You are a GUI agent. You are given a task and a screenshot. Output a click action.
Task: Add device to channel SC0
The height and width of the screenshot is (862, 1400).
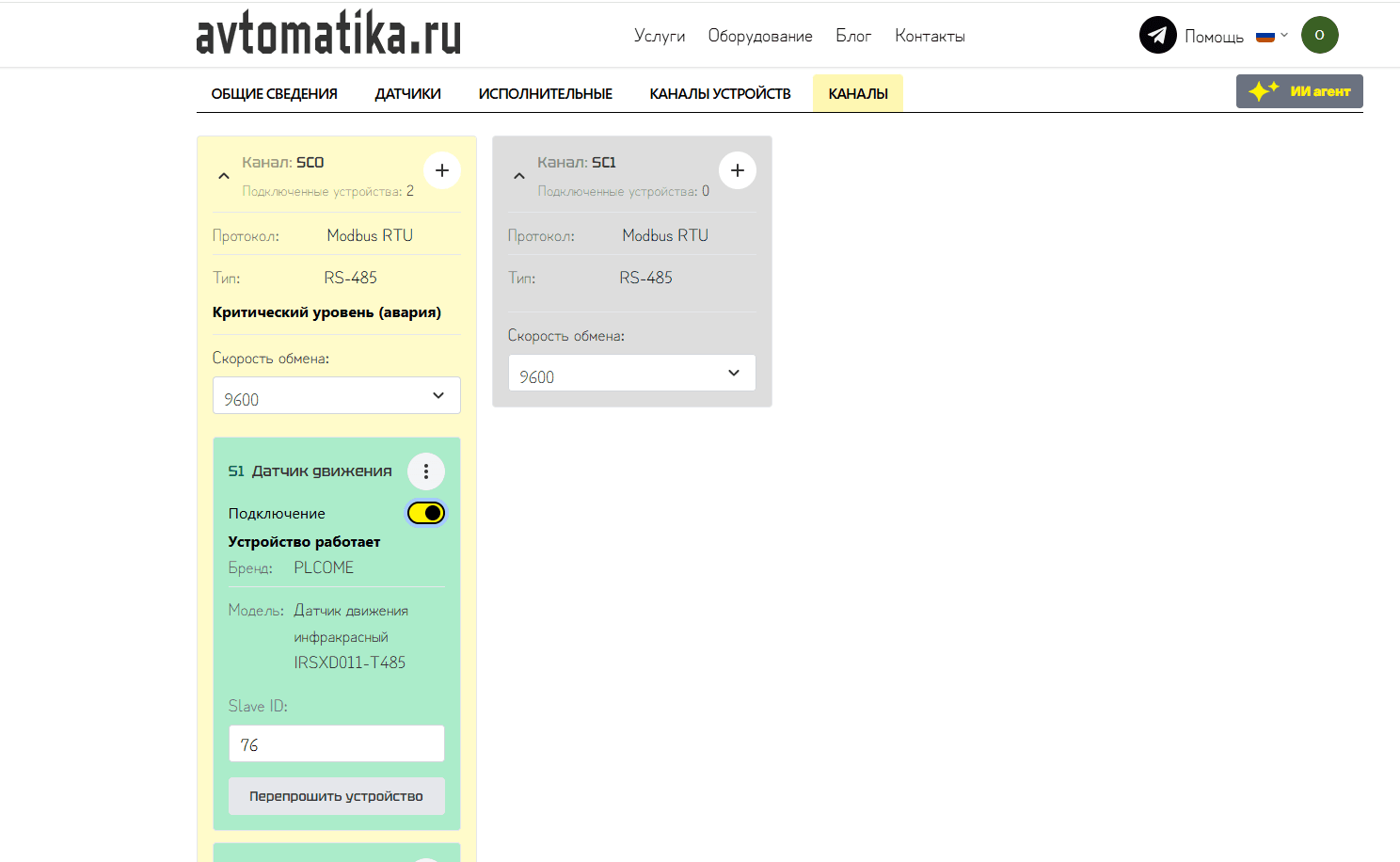point(442,170)
